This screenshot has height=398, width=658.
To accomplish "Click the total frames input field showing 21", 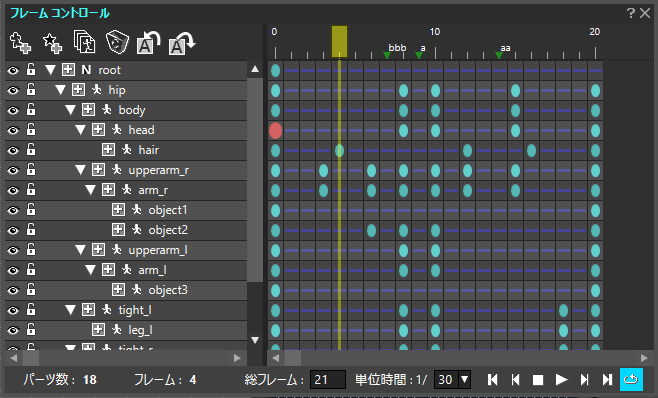I will coord(328,380).
